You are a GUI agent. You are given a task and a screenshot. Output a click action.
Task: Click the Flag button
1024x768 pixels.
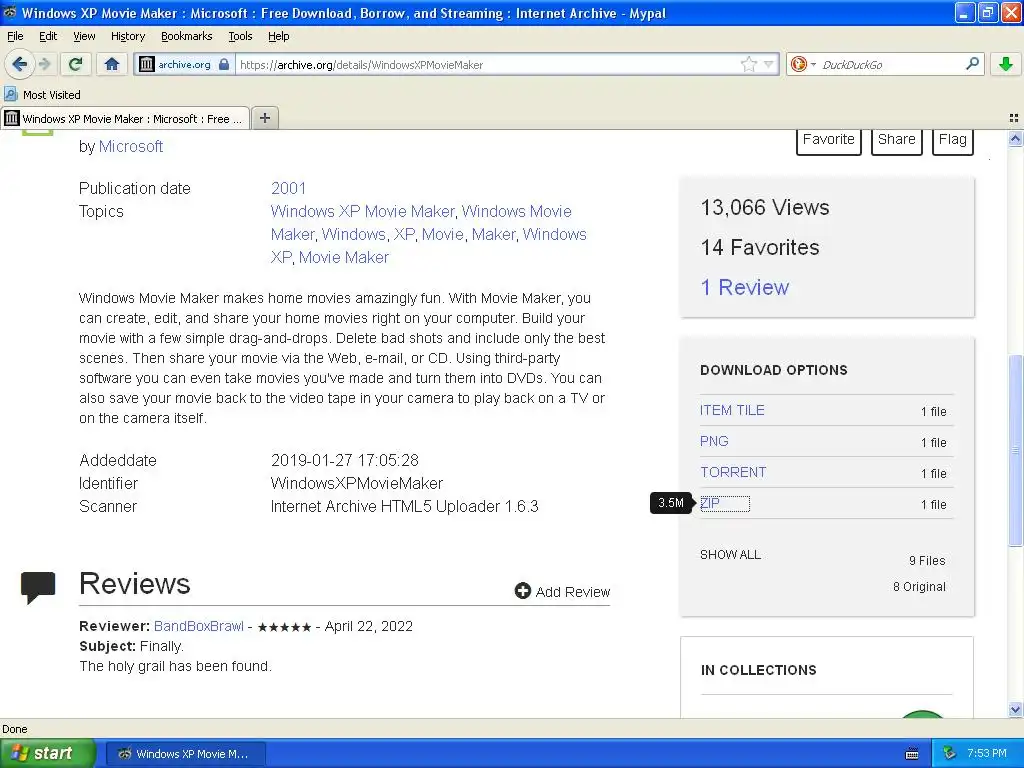[x=952, y=140]
